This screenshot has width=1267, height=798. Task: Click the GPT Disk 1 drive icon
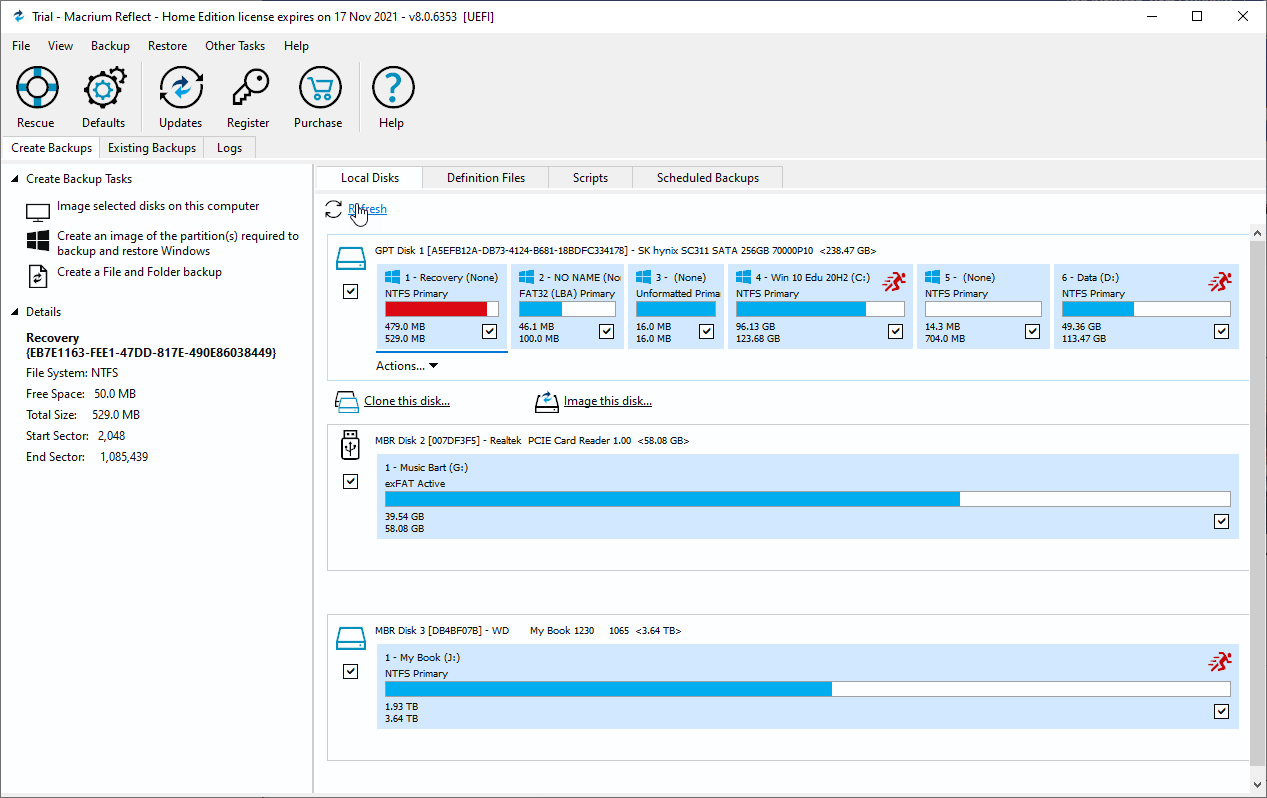[351, 259]
